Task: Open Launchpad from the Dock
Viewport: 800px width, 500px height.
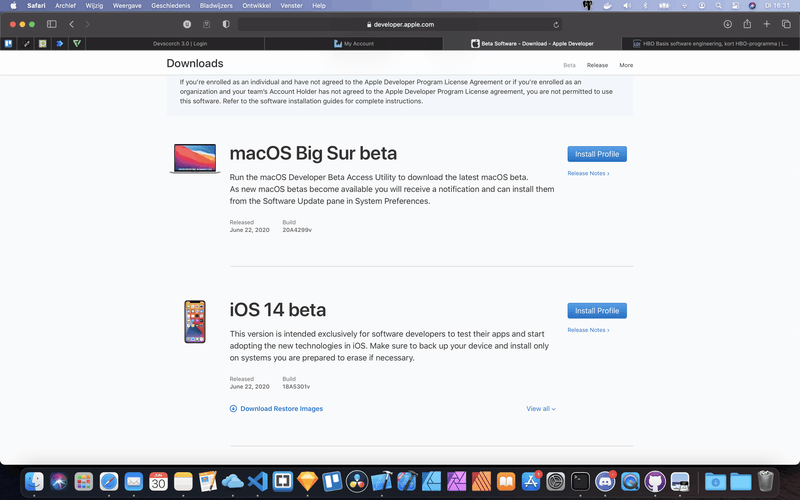Action: click(x=84, y=481)
